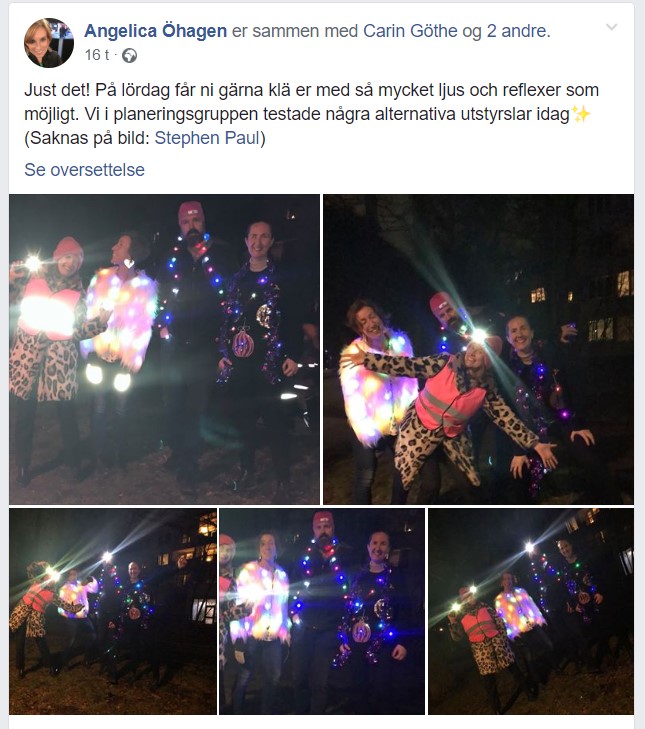Open Angelica Öhagen's profile name link
645x729 pixels.
point(155,31)
